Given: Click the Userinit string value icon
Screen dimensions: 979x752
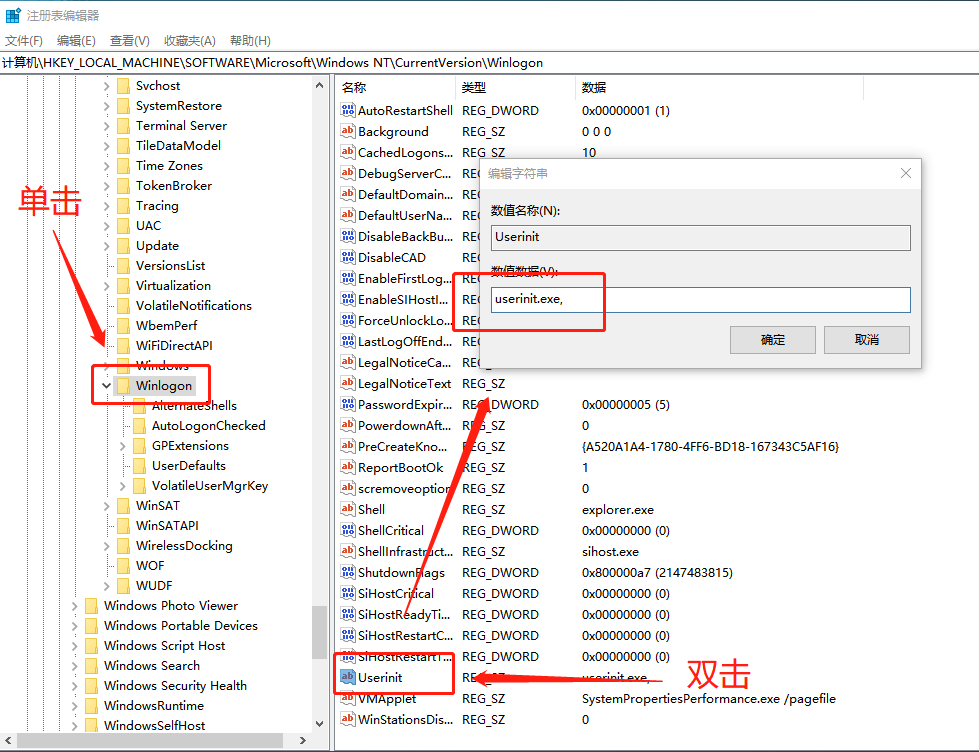Looking at the screenshot, I should pyautogui.click(x=348, y=677).
